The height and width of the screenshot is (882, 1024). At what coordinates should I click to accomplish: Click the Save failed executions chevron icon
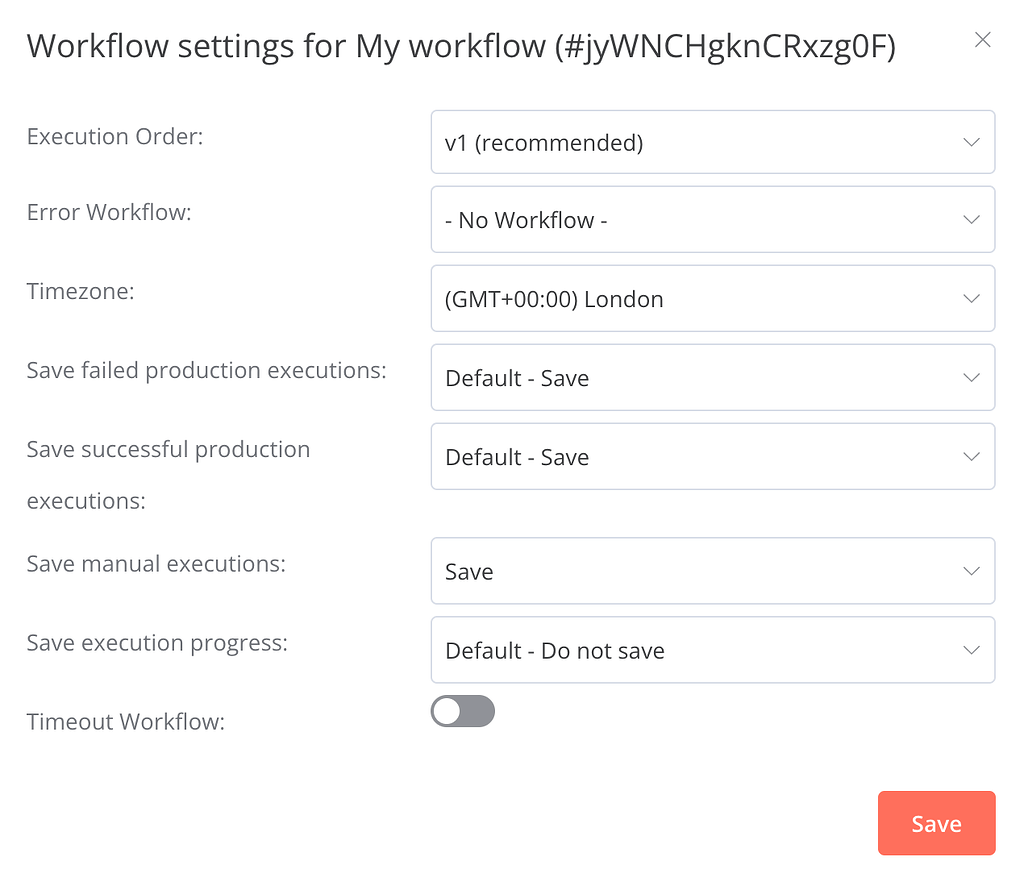[x=971, y=377]
